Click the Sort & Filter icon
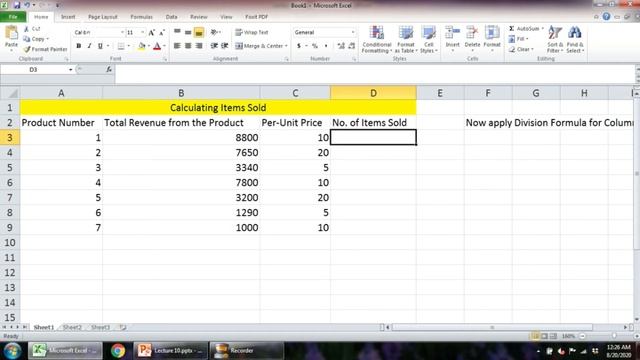Screen dimensions: 640x360 pos(555,33)
